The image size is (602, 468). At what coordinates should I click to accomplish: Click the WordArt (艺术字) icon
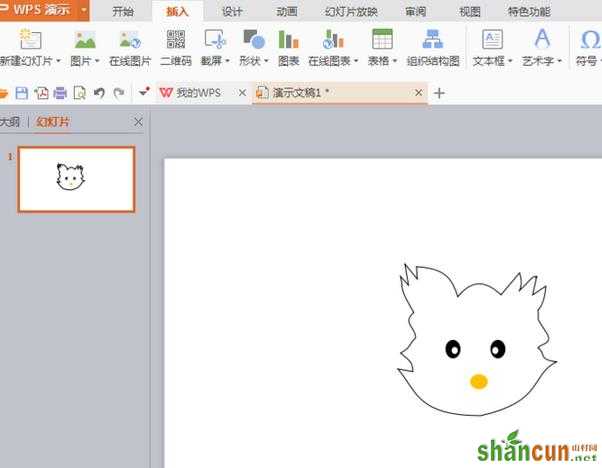[x=542, y=38]
